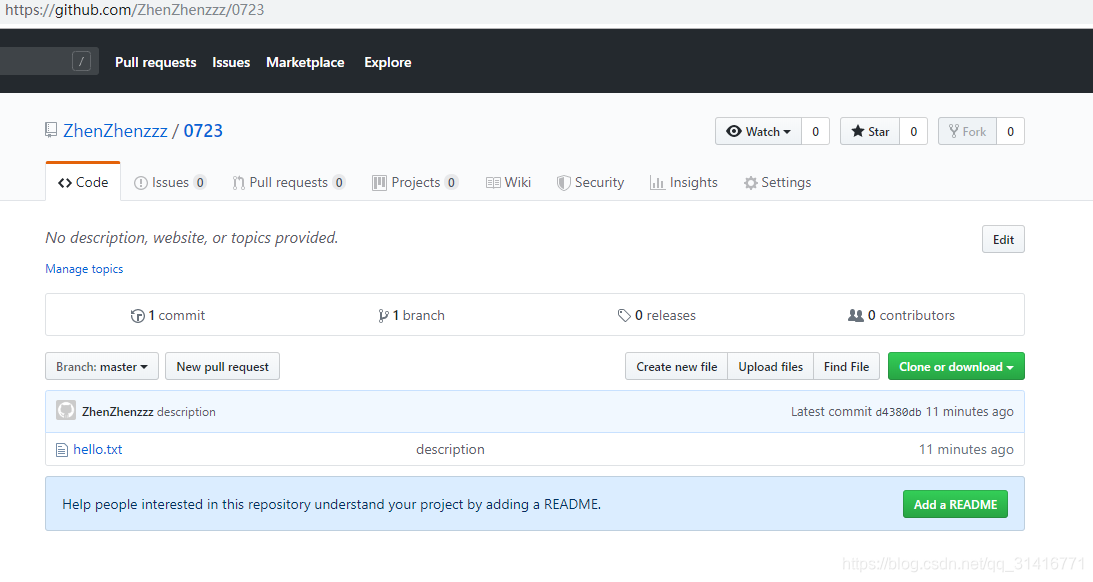Click the commit history clock icon
This screenshot has width=1093, height=582.
[x=137, y=316]
